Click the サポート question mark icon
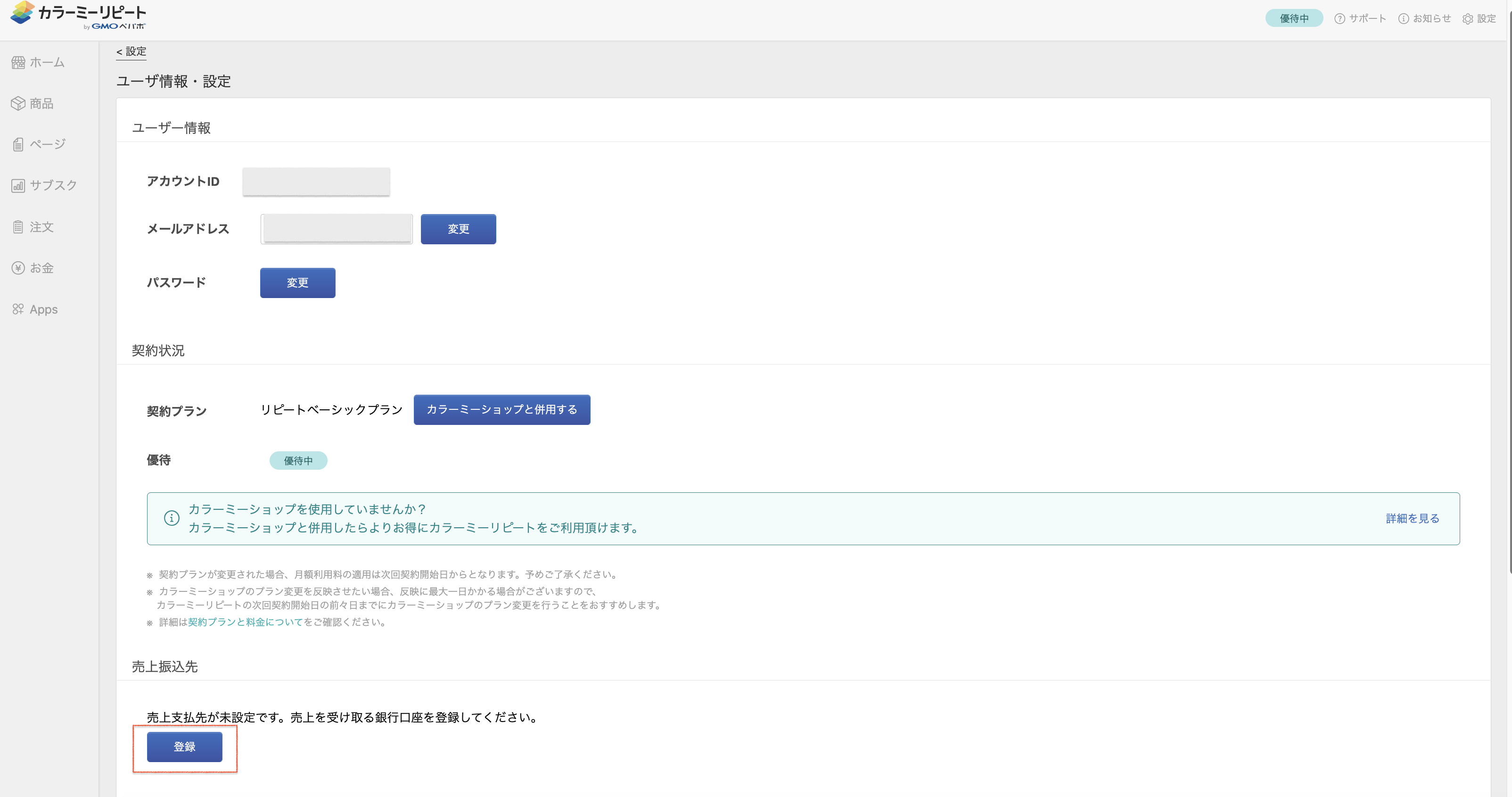 (1339, 19)
